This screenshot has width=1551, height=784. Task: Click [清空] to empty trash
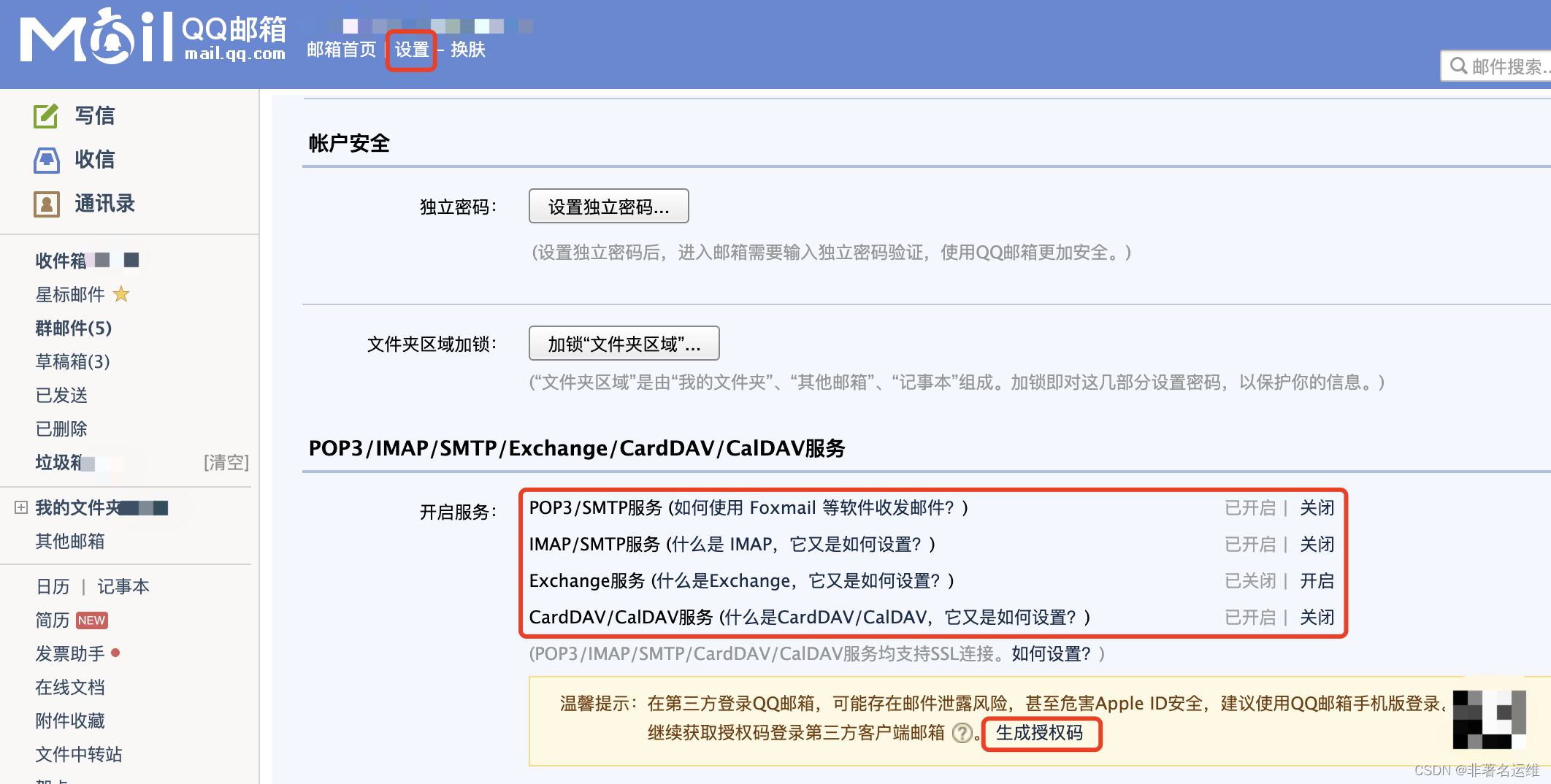pos(226,462)
